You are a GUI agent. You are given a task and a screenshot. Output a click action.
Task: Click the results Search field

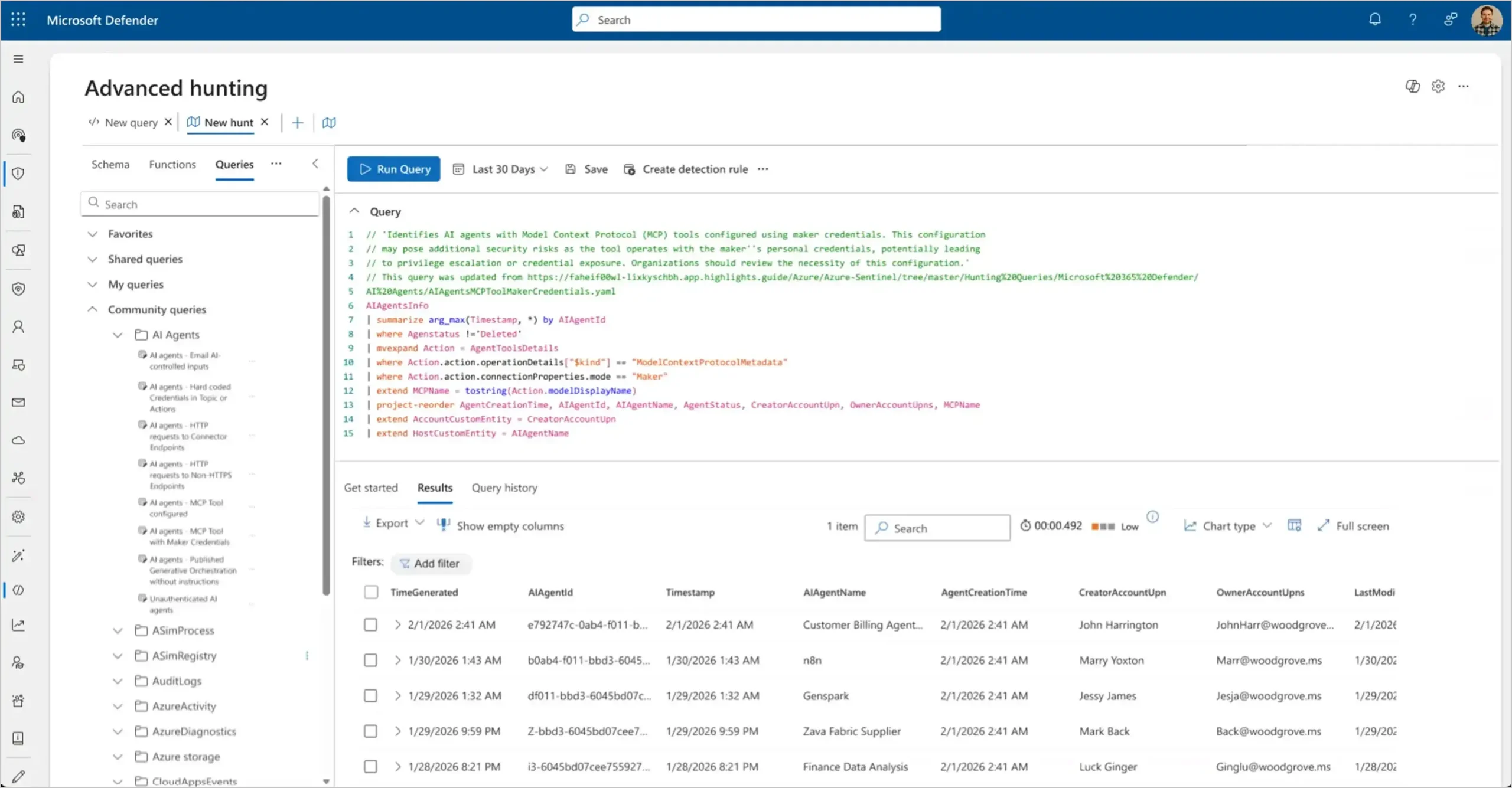[937, 528]
